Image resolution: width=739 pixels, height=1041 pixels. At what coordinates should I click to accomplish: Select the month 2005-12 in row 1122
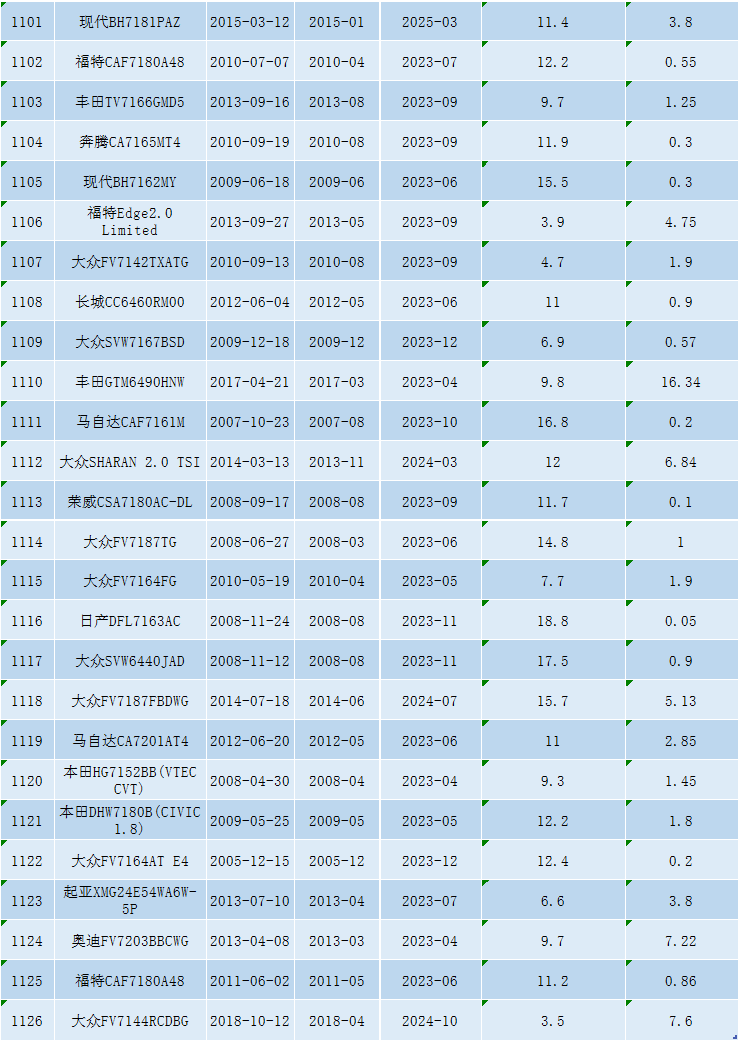point(337,861)
